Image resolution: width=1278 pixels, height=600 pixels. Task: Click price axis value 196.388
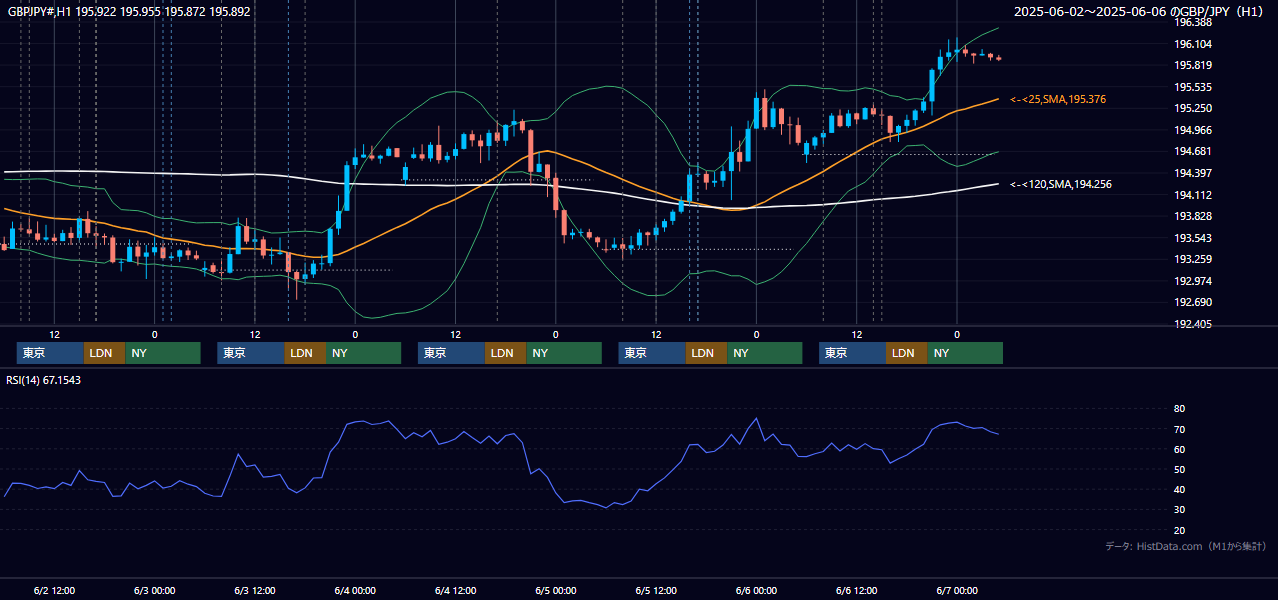(1193, 22)
